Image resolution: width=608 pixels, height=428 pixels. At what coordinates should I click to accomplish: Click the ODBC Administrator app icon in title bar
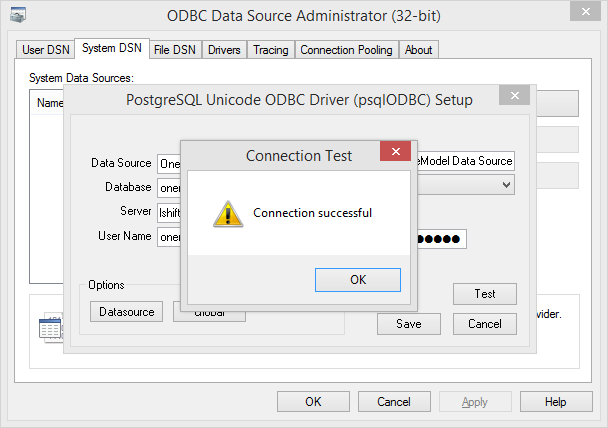coord(17,15)
